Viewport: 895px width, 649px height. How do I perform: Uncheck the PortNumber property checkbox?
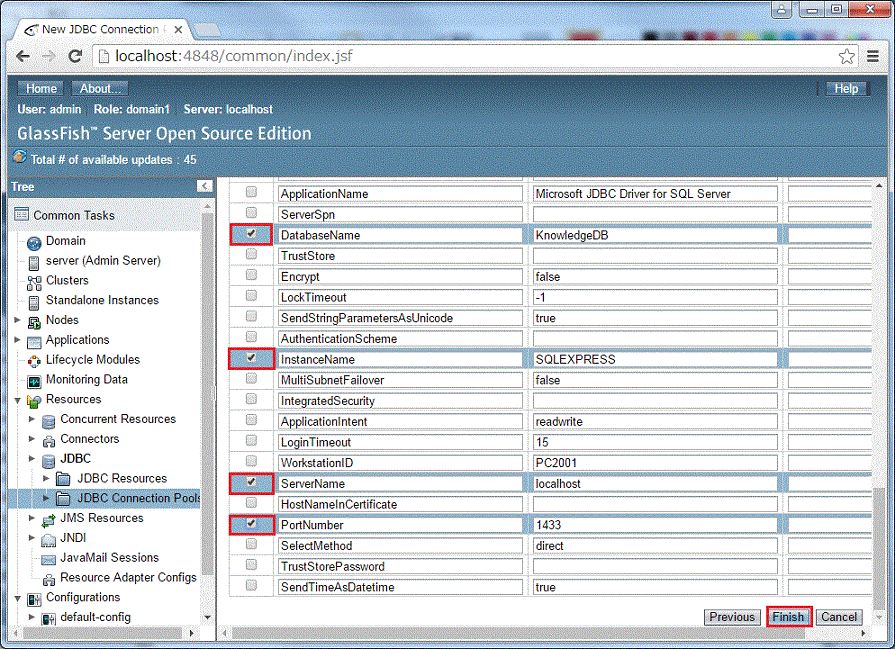[x=251, y=523]
